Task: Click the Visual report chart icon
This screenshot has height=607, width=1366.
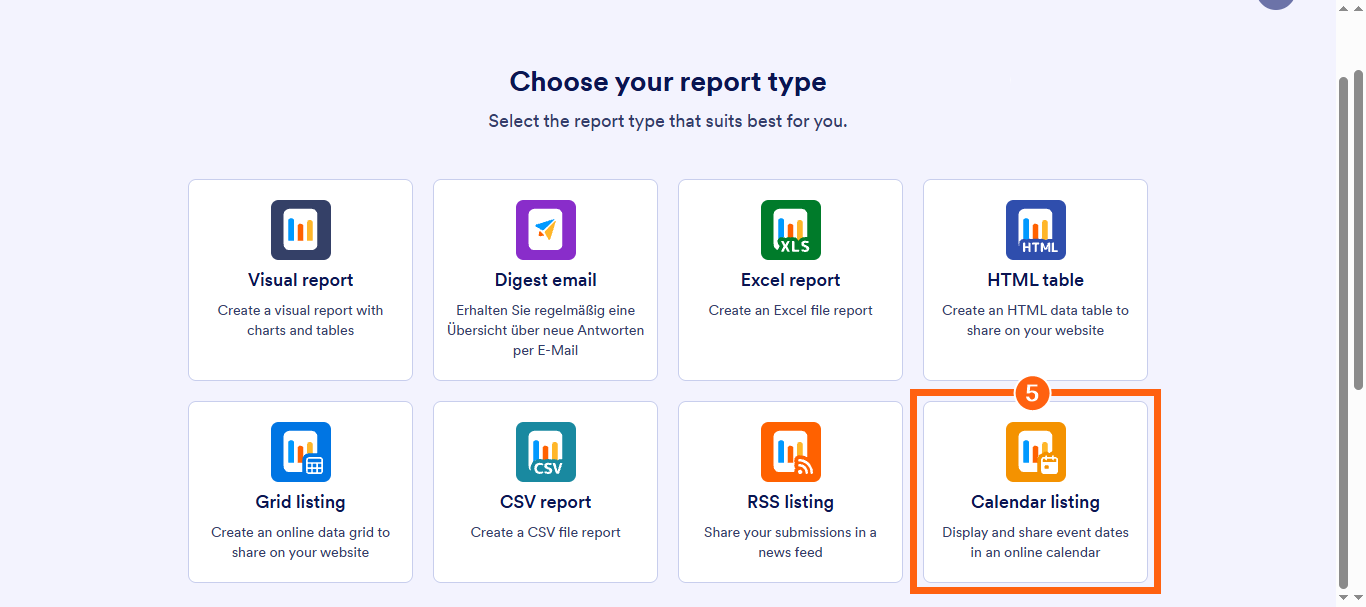Action: pyautogui.click(x=301, y=230)
